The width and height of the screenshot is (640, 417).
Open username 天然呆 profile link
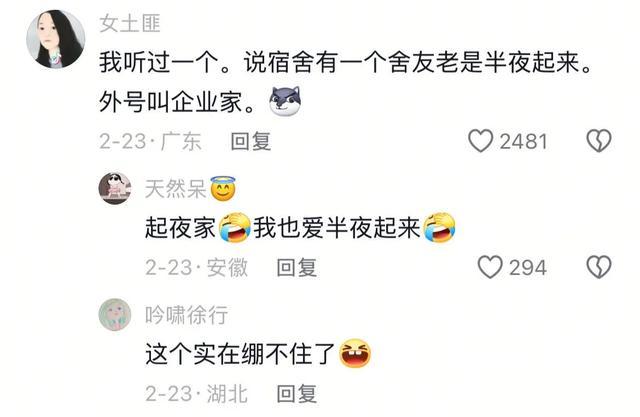176,189
